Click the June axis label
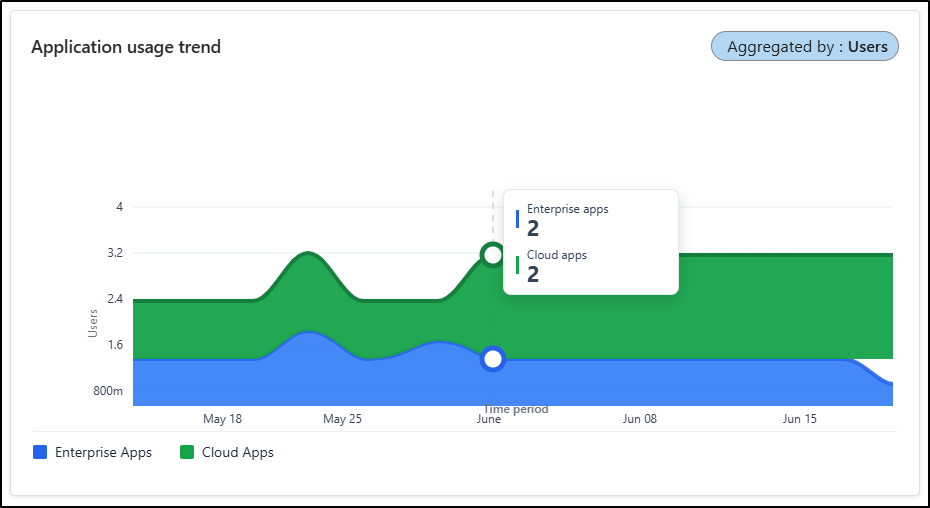This screenshot has height=508, width=930. (489, 419)
